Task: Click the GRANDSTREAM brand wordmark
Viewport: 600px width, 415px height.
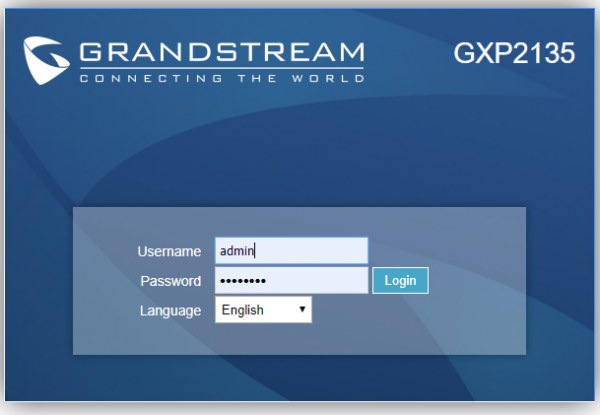Action: tap(222, 52)
